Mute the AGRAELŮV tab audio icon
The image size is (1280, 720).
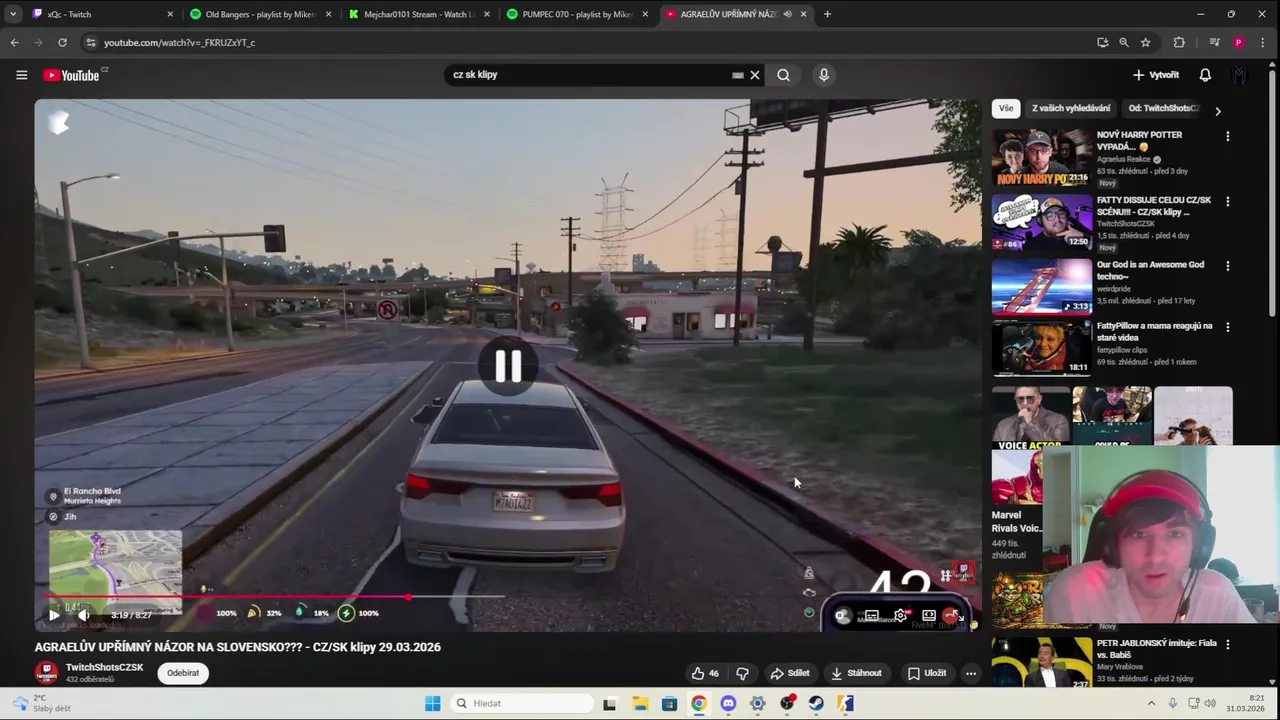[787, 14]
